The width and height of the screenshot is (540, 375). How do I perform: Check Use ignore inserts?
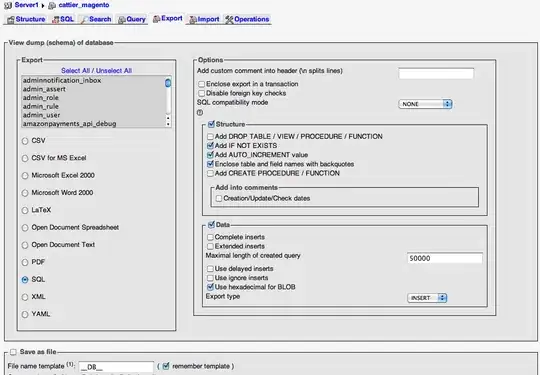[210, 278]
